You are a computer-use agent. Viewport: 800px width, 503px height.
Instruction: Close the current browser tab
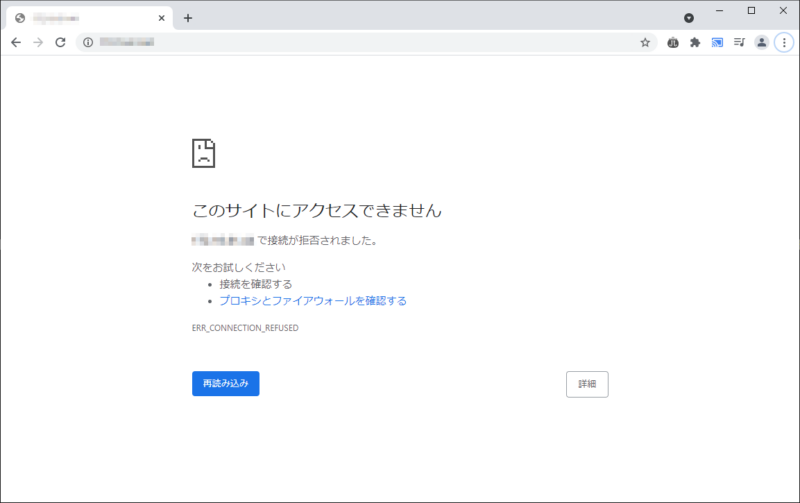[161, 18]
